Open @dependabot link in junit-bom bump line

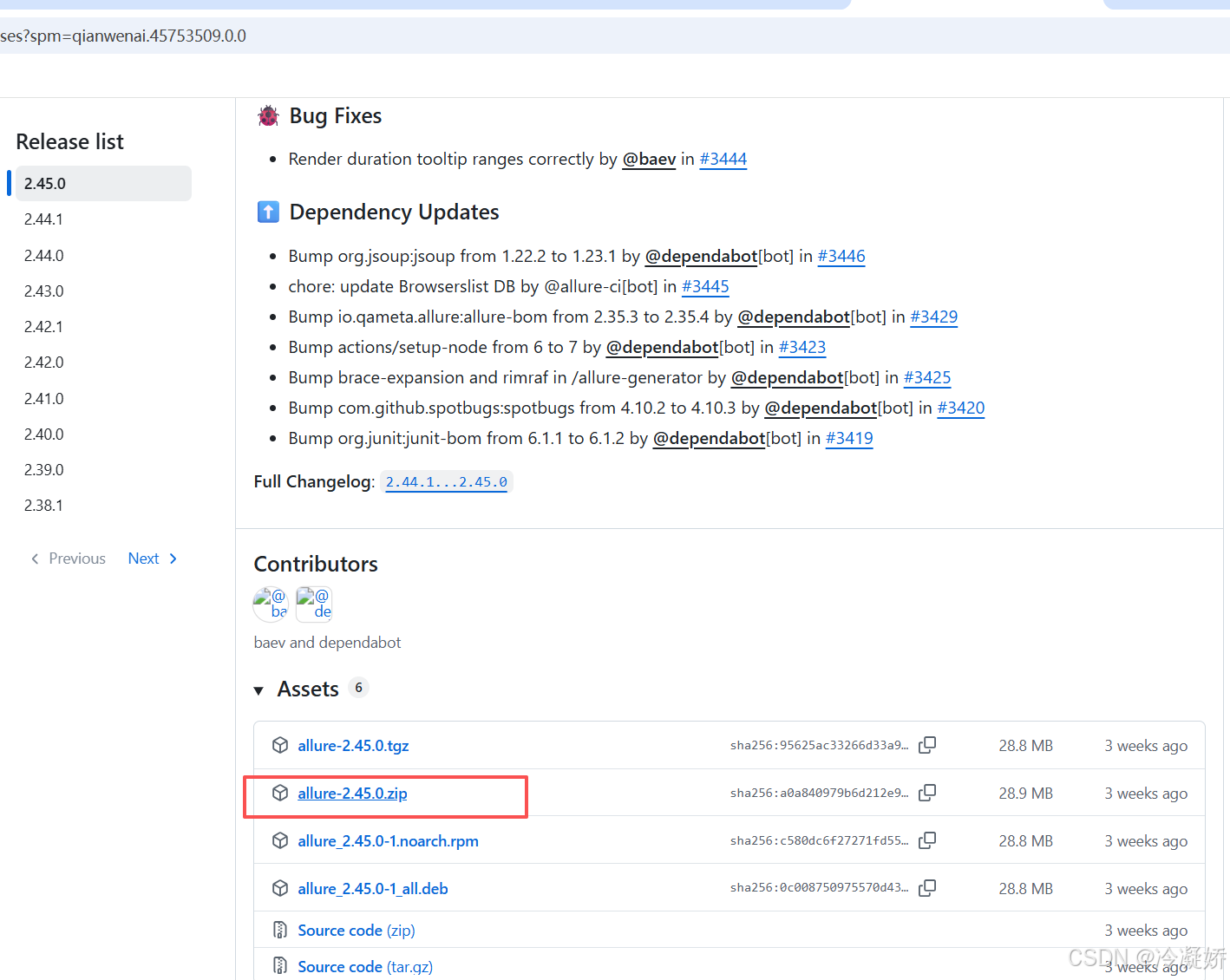tap(710, 438)
